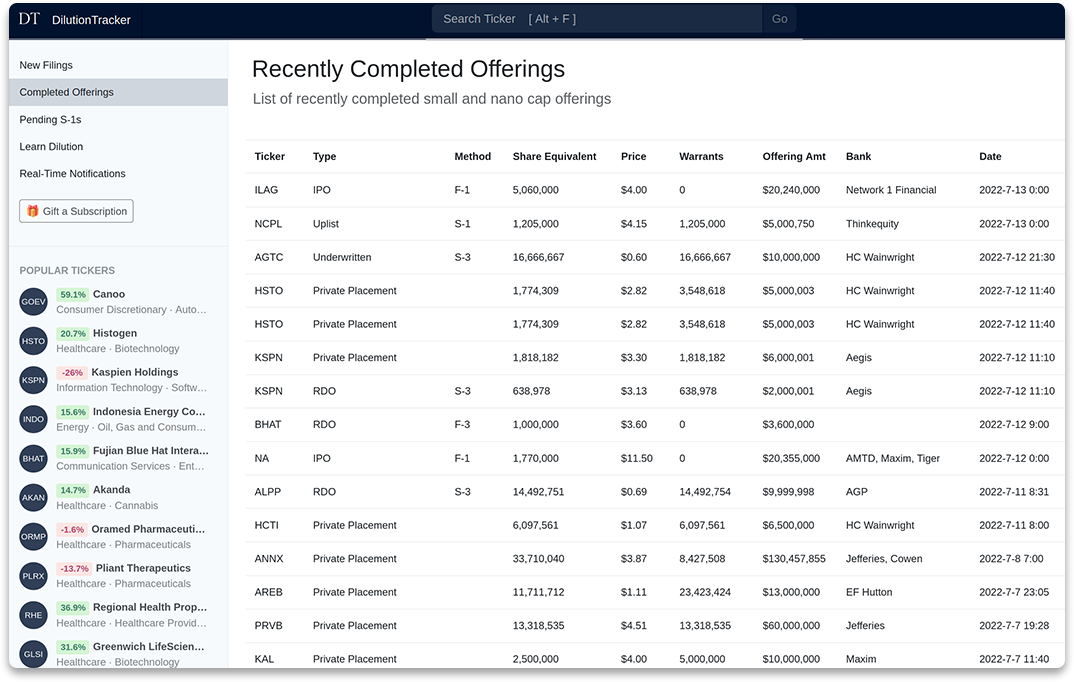Click the Gift a Subscription button
Viewport: 1074px width, 682px height.
pyautogui.click(x=76, y=211)
